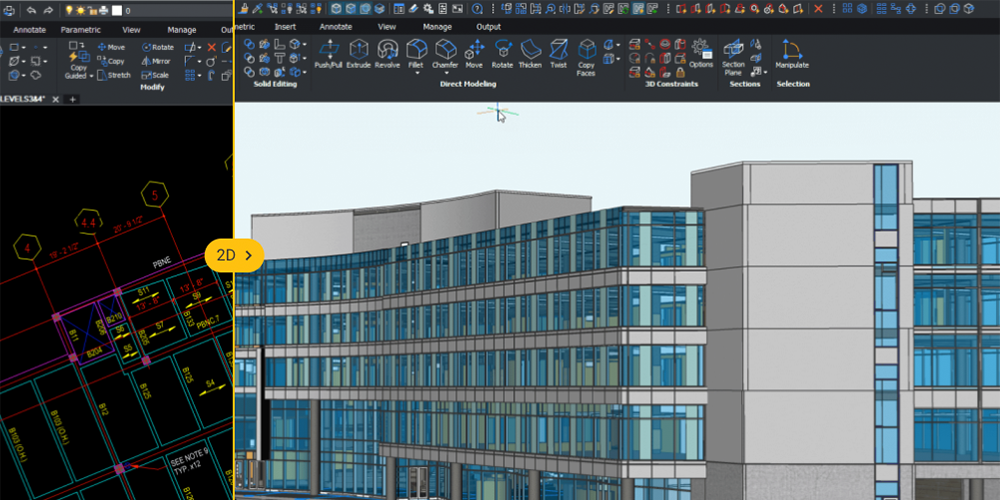Click the red X in the top 3D toolbar
This screenshot has height=500, width=1000.
[818, 9]
